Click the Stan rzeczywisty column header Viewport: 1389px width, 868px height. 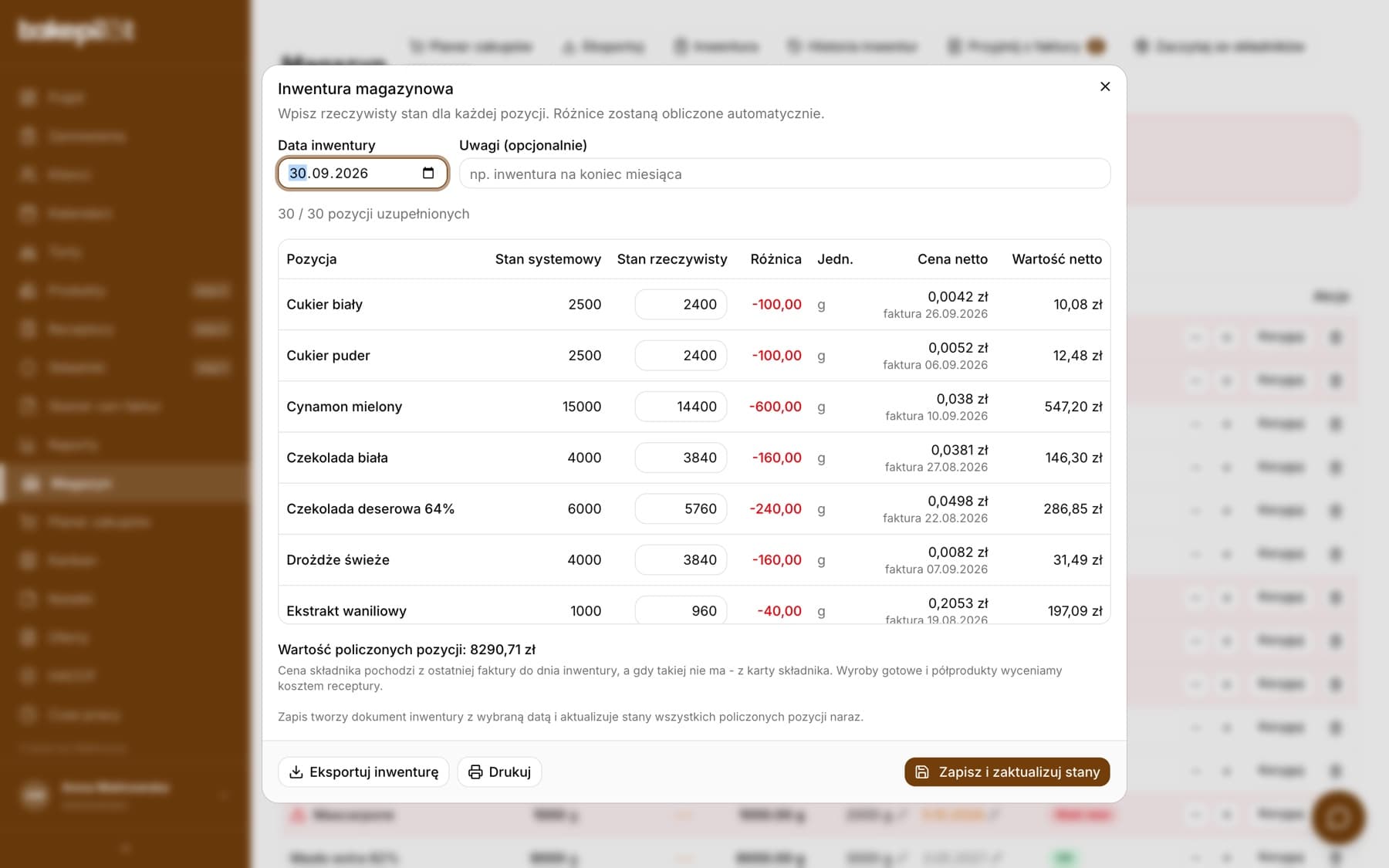coord(672,259)
